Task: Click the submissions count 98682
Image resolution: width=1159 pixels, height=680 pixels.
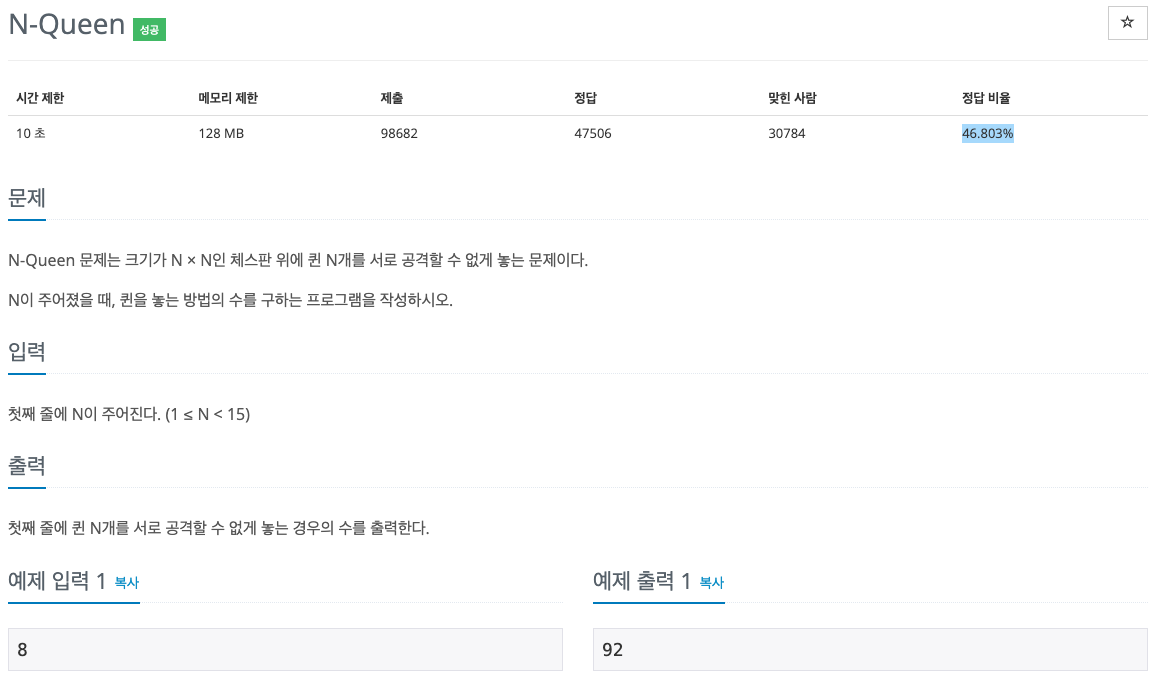Action: (x=399, y=133)
